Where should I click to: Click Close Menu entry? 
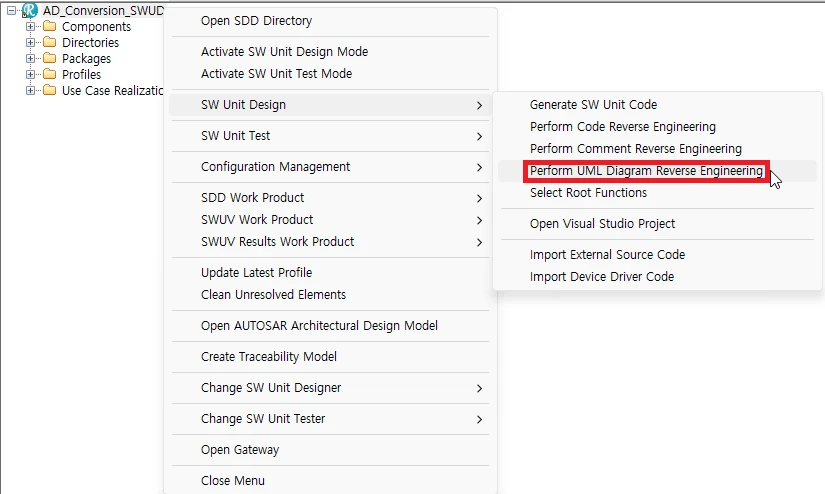pyautogui.click(x=232, y=481)
